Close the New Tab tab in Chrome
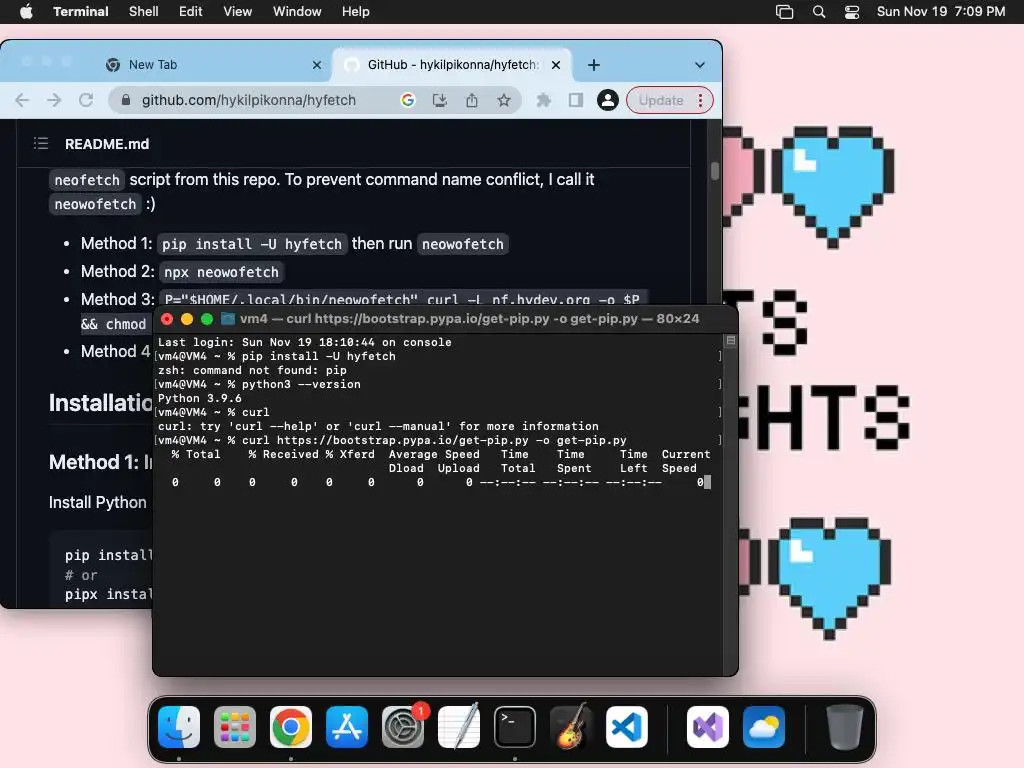The image size is (1024, 768). [317, 65]
